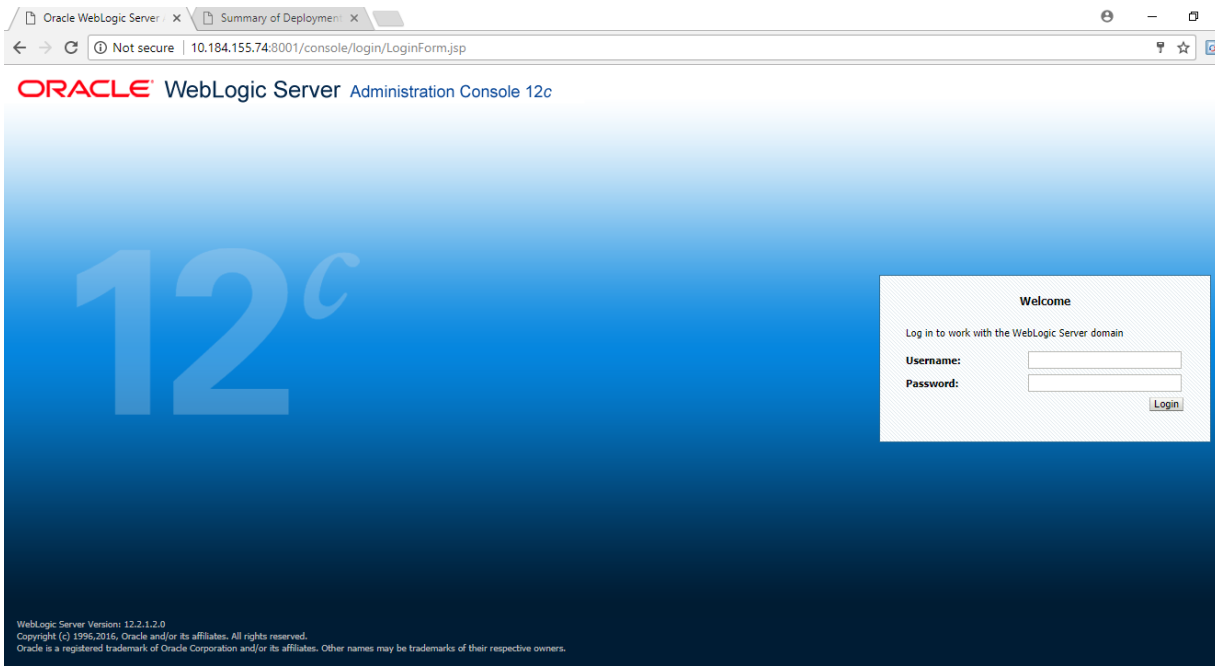
Task: Click the Login button
Action: [1166, 404]
